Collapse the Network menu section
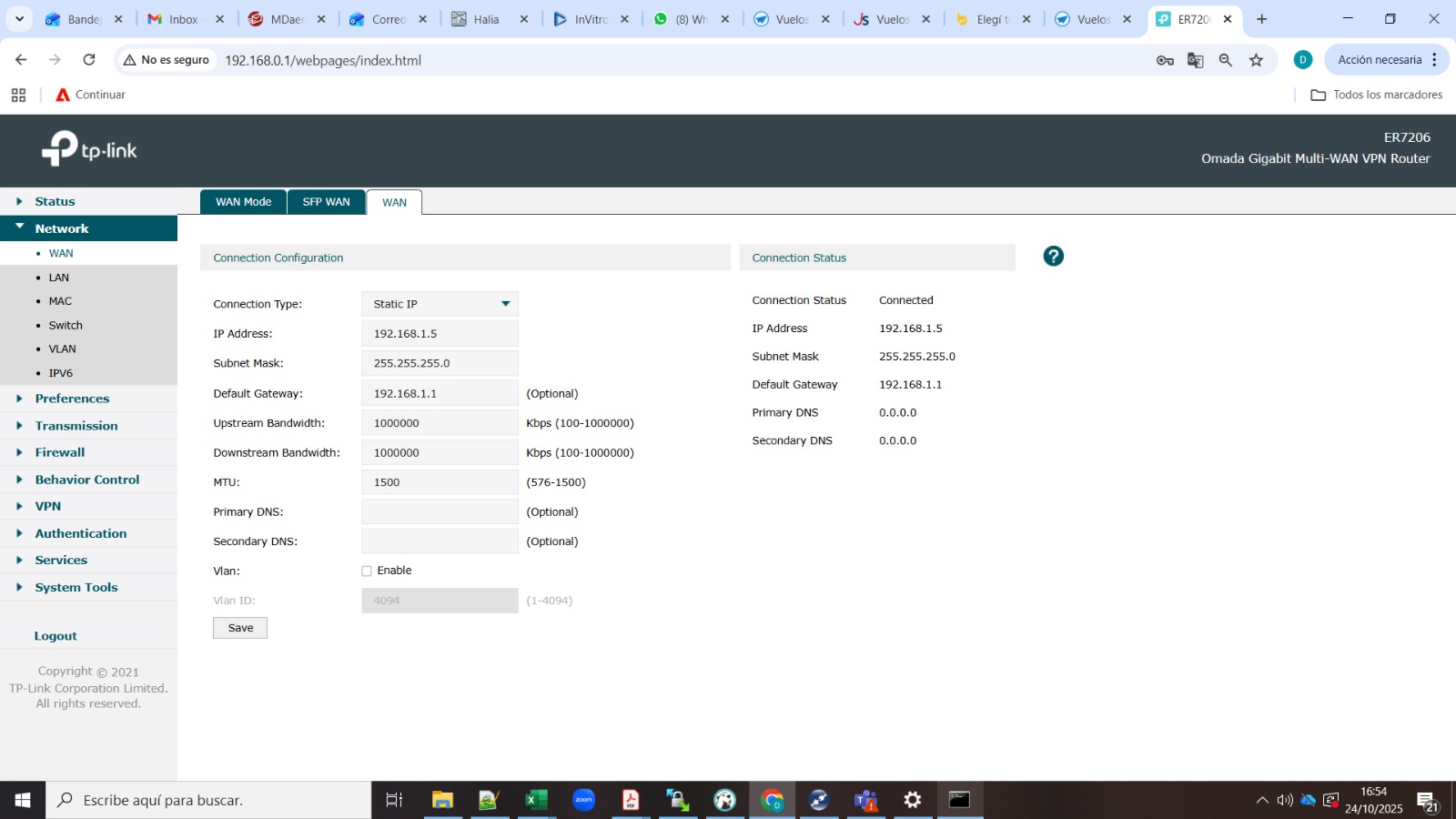 pyautogui.click(x=62, y=228)
